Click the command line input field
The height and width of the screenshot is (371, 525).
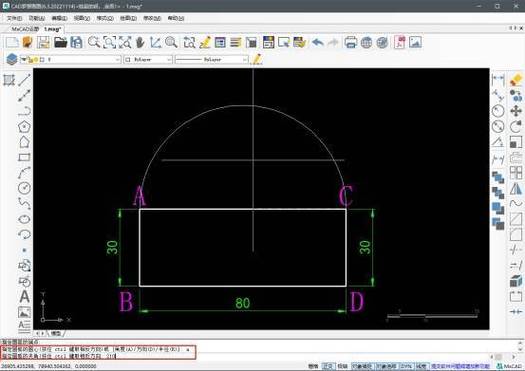(98, 356)
